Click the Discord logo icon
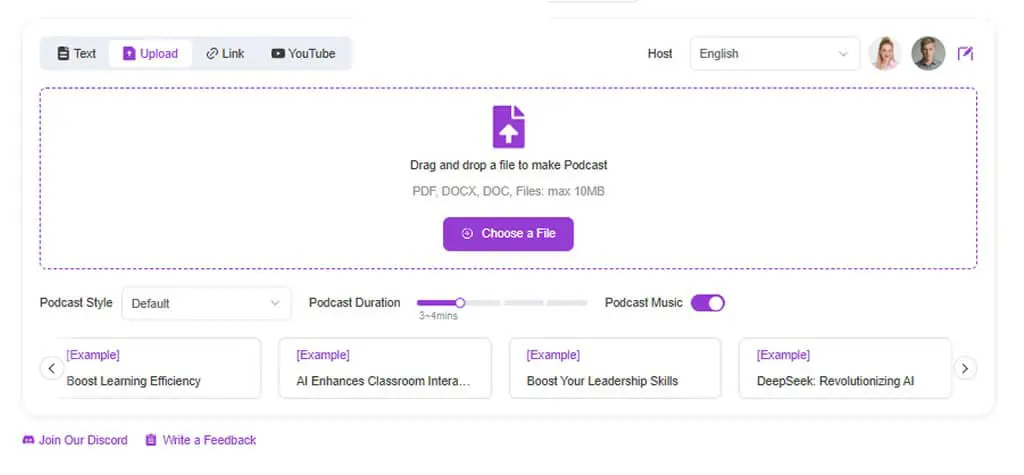 click(x=28, y=440)
